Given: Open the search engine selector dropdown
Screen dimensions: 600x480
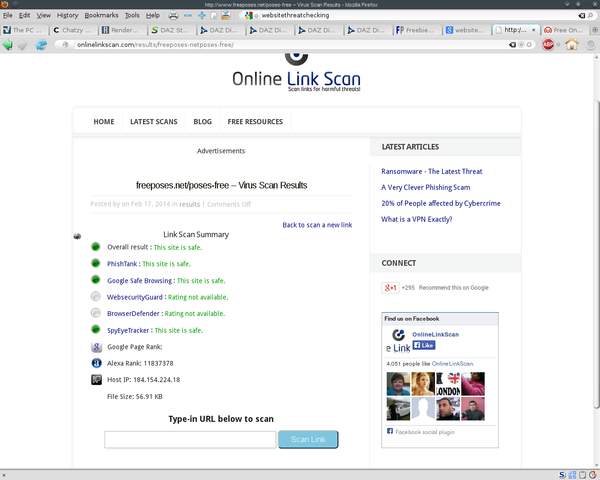Looking at the screenshot, I should [251, 15].
